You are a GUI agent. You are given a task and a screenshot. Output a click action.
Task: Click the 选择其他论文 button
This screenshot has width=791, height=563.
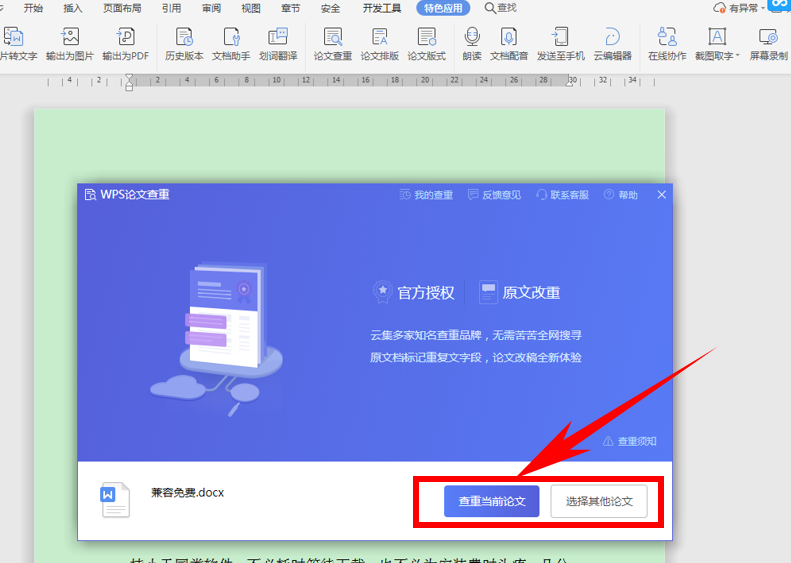[x=599, y=501]
